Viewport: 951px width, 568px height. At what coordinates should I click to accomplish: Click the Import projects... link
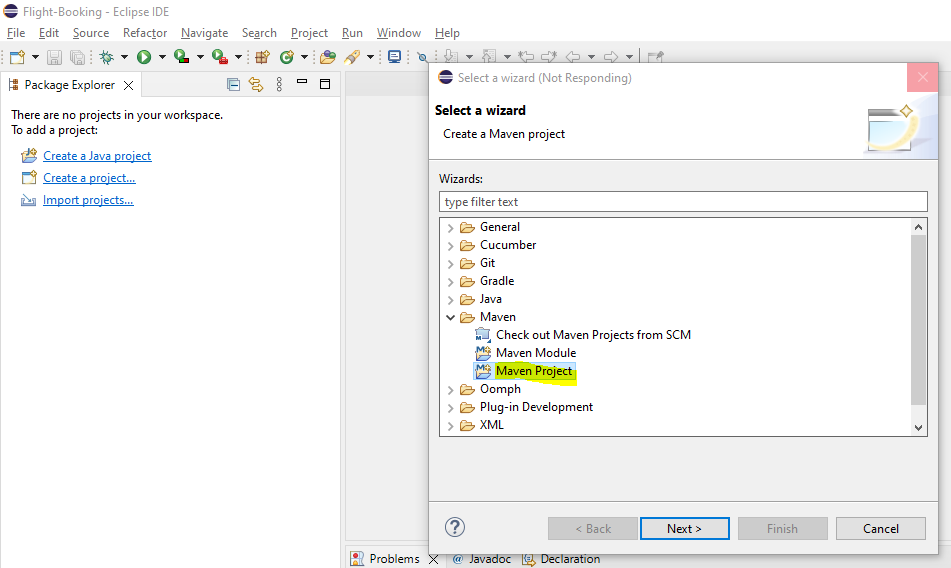tap(88, 200)
